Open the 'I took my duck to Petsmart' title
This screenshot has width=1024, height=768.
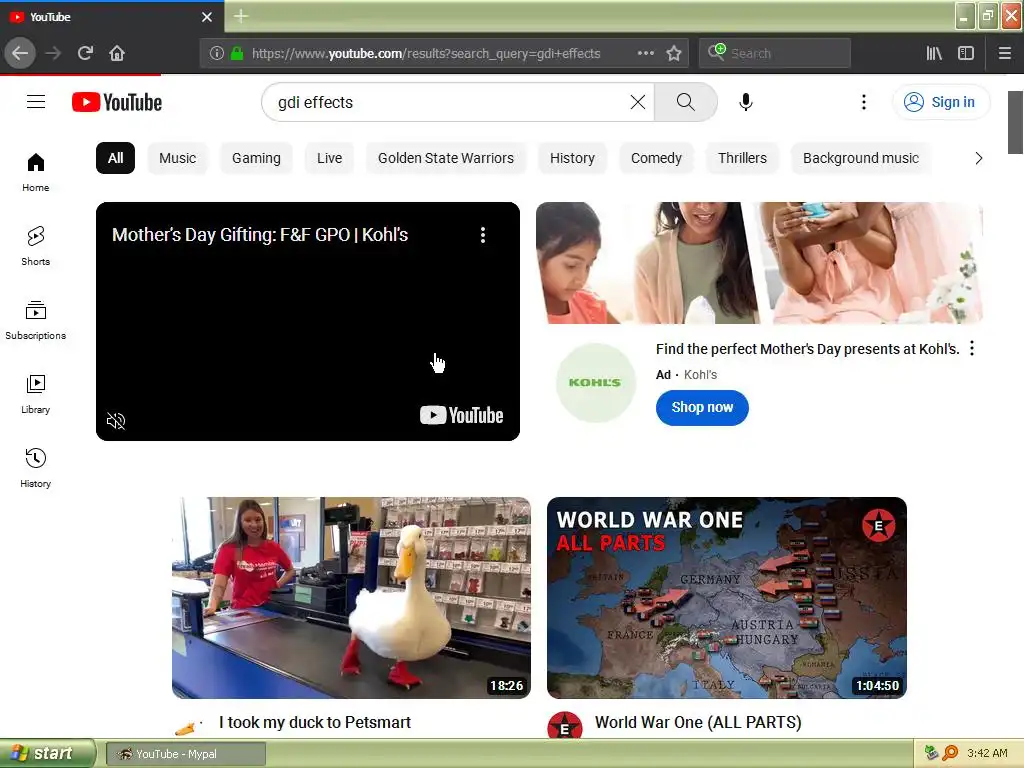click(x=315, y=722)
